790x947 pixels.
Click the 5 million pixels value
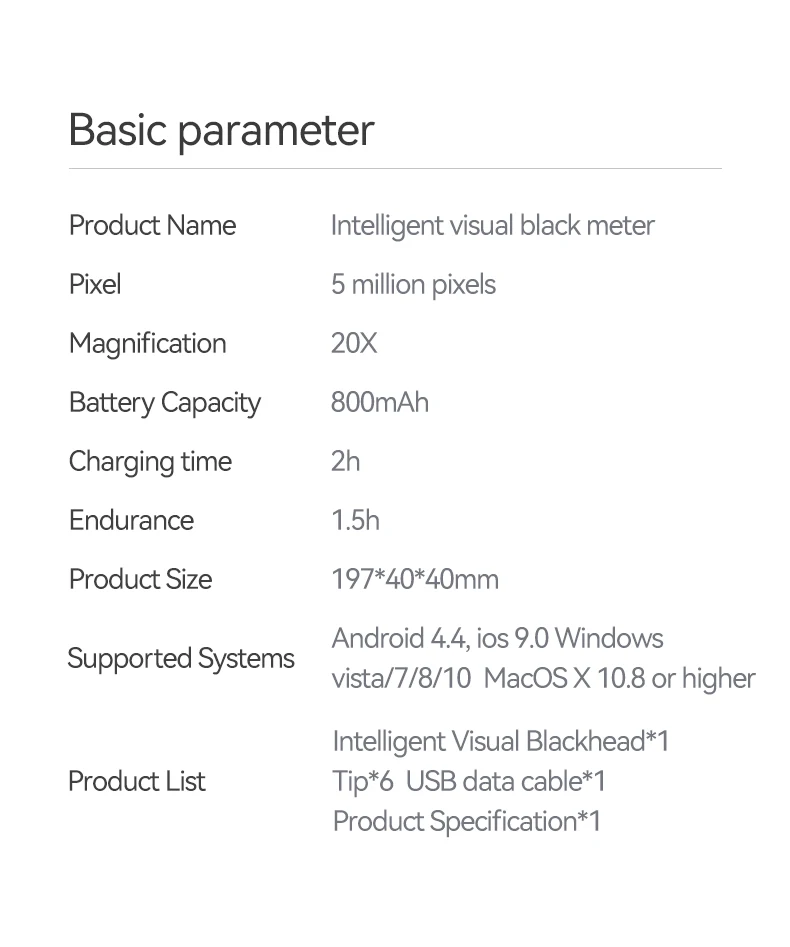click(x=413, y=285)
